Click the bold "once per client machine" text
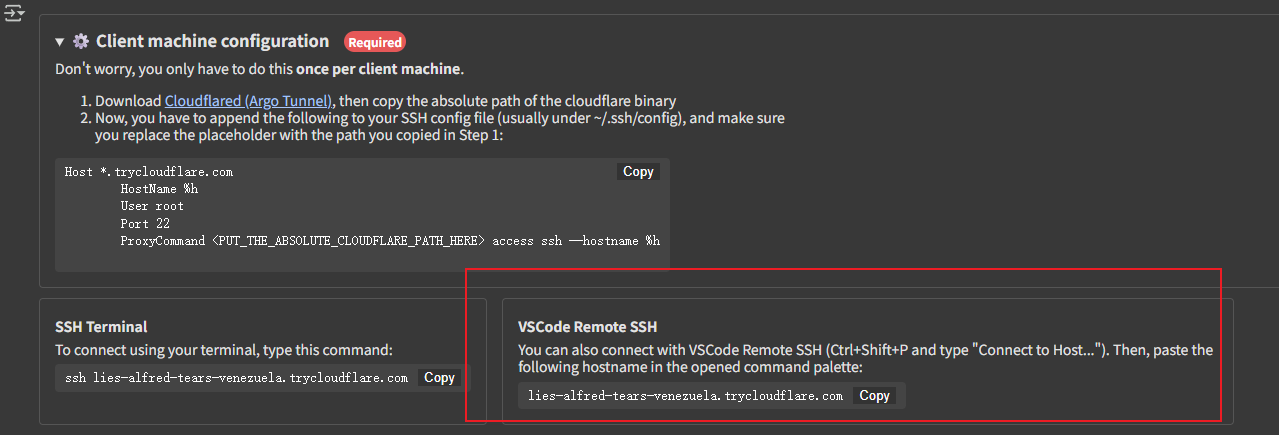 [378, 69]
